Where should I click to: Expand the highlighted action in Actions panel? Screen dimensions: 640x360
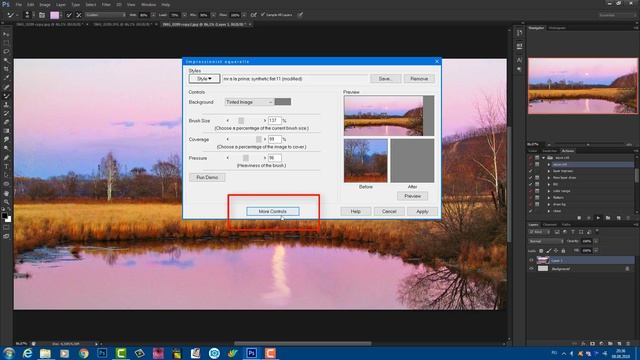click(x=549, y=164)
